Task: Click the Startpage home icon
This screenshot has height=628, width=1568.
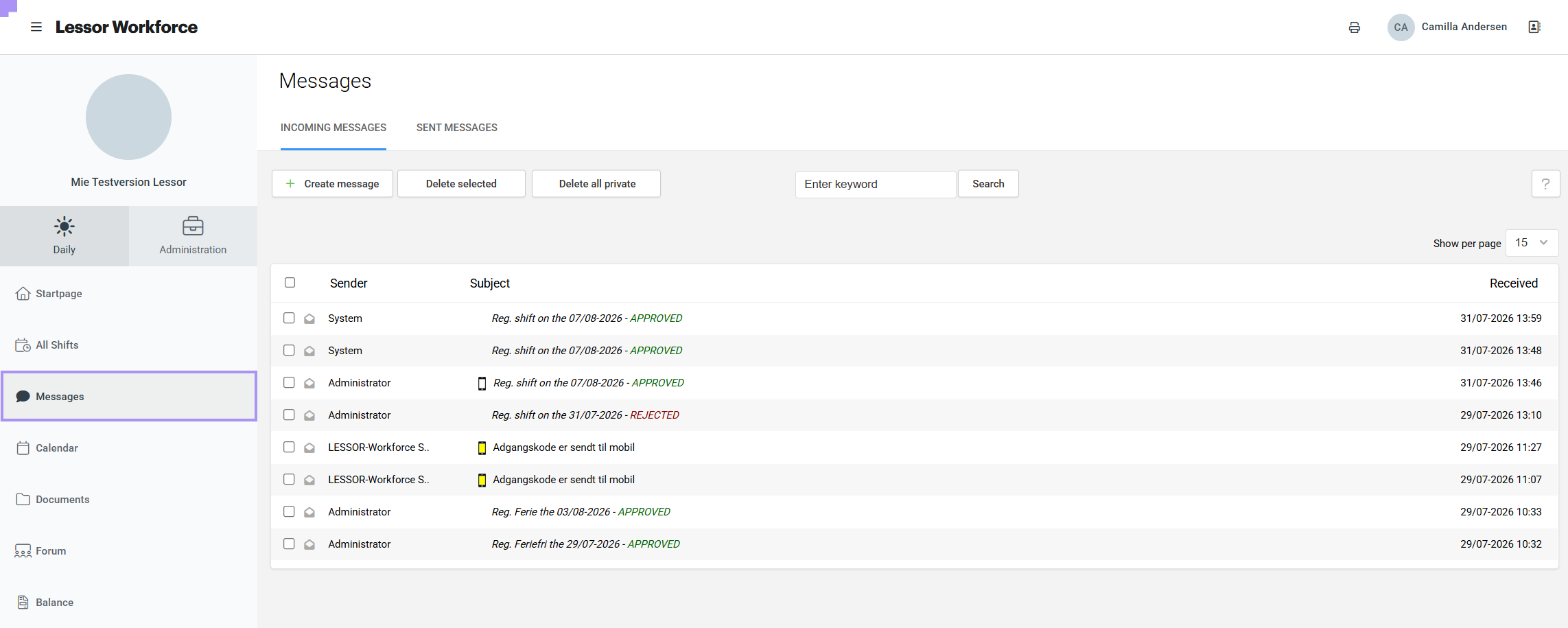Action: [23, 294]
